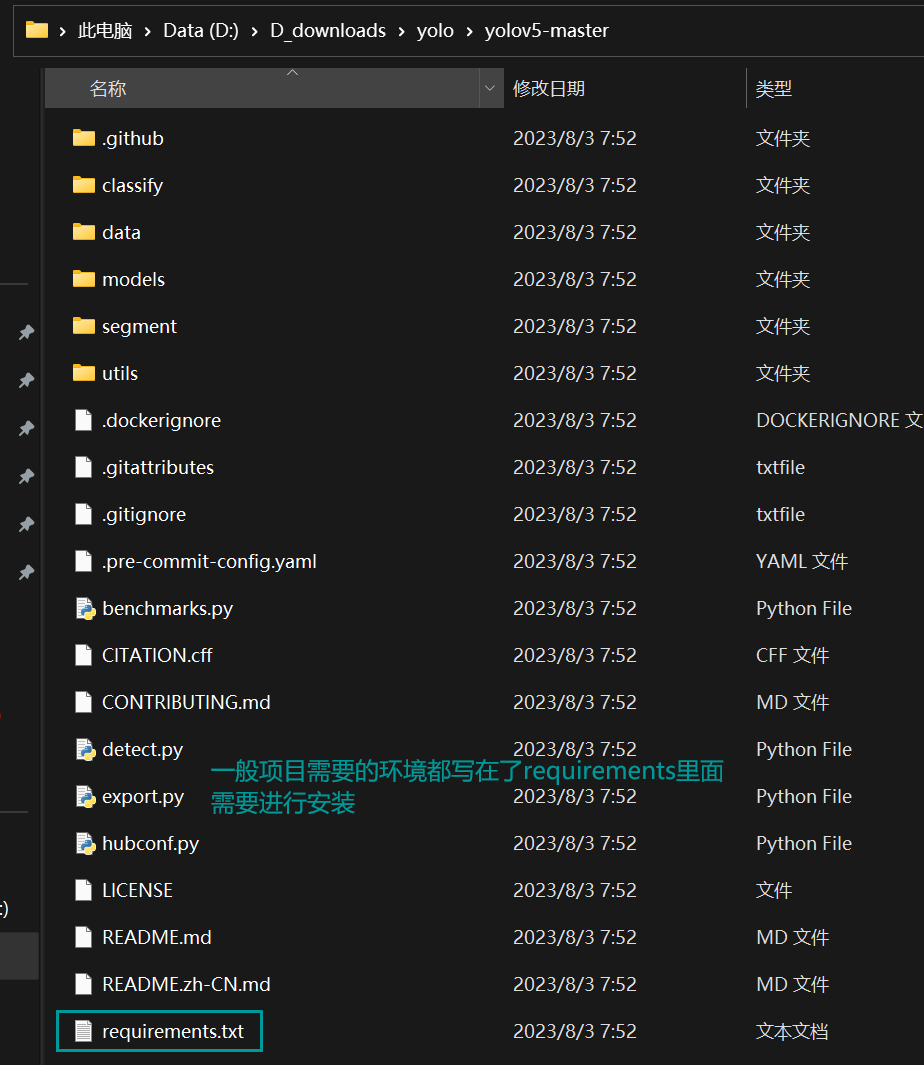Select the README.md file name
924x1065 pixels.
point(157,937)
